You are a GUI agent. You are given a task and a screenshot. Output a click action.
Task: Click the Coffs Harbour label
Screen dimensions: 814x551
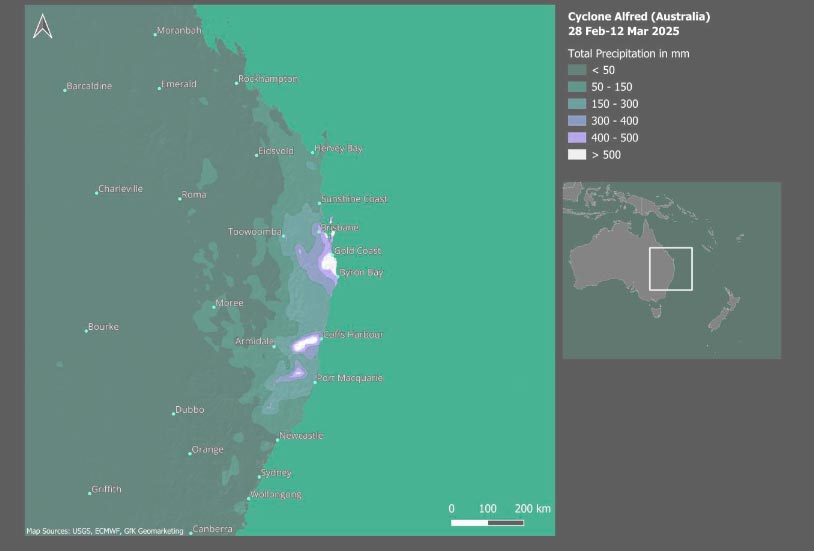354,335
